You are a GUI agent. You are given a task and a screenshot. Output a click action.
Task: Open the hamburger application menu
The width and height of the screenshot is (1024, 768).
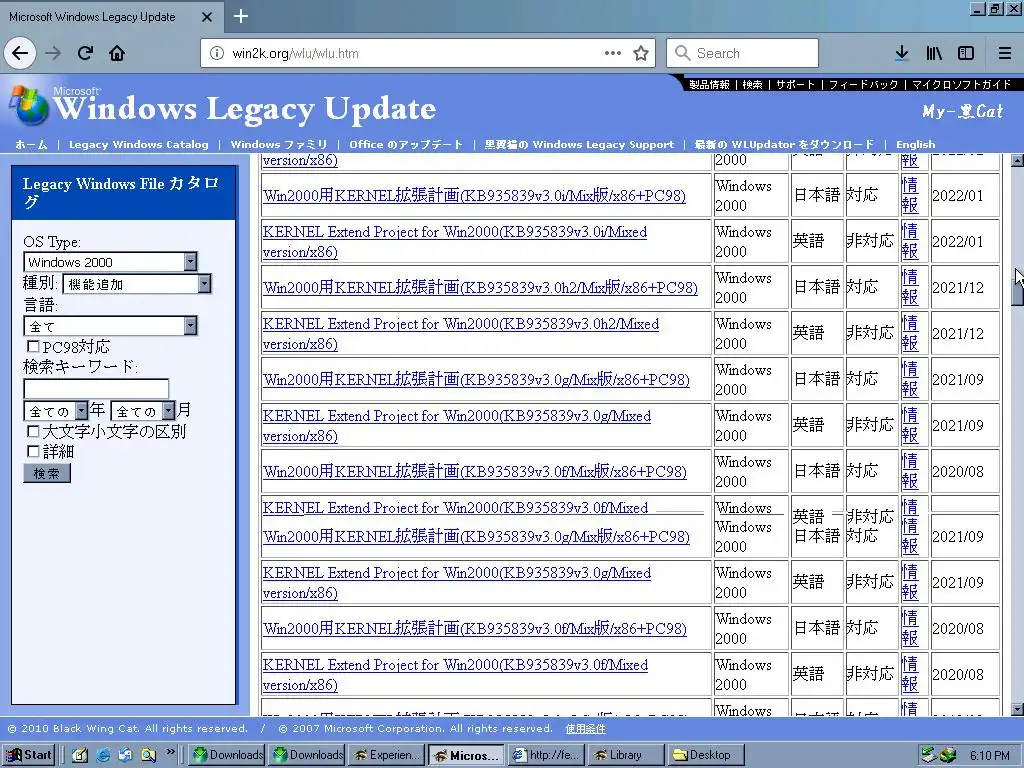[1005, 53]
